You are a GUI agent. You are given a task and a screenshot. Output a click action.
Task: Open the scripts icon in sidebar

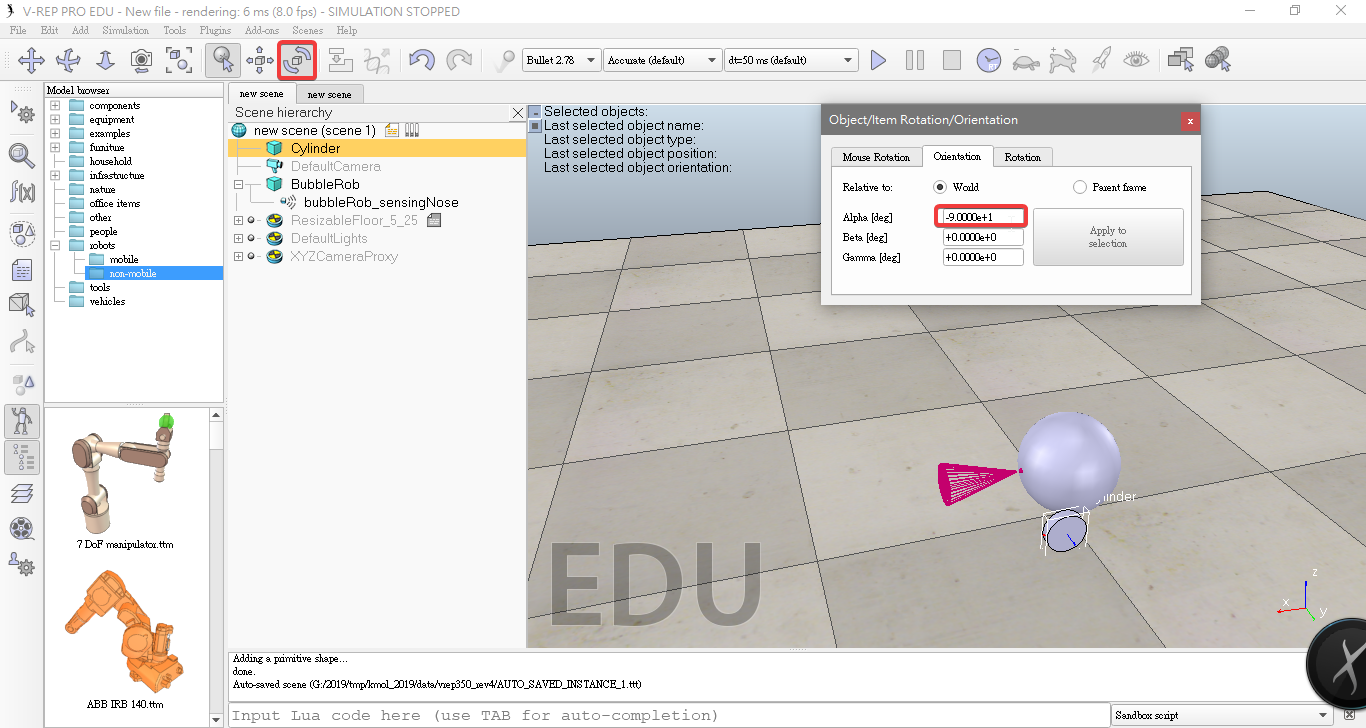pyautogui.click(x=22, y=270)
